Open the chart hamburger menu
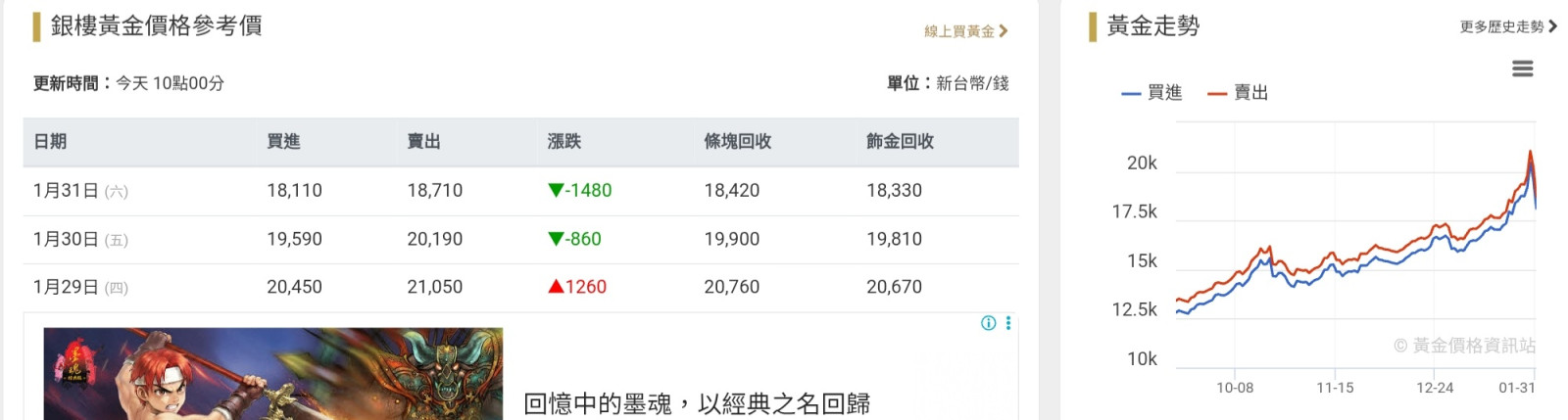Viewport: 1568px width, 420px height. [x=1522, y=69]
